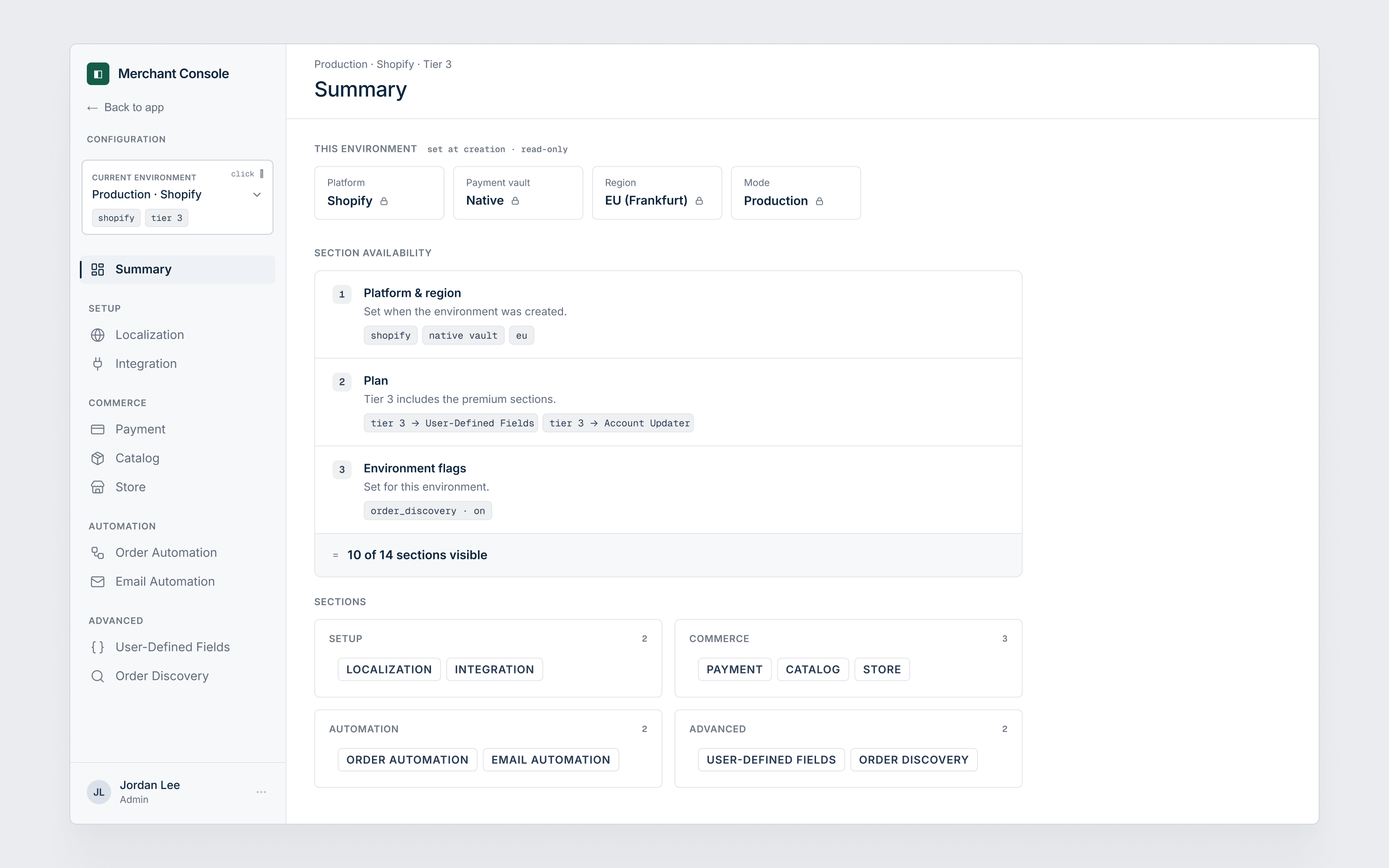Open Order Automation in sidebar
This screenshot has height=868, width=1389.
pyautogui.click(x=178, y=553)
